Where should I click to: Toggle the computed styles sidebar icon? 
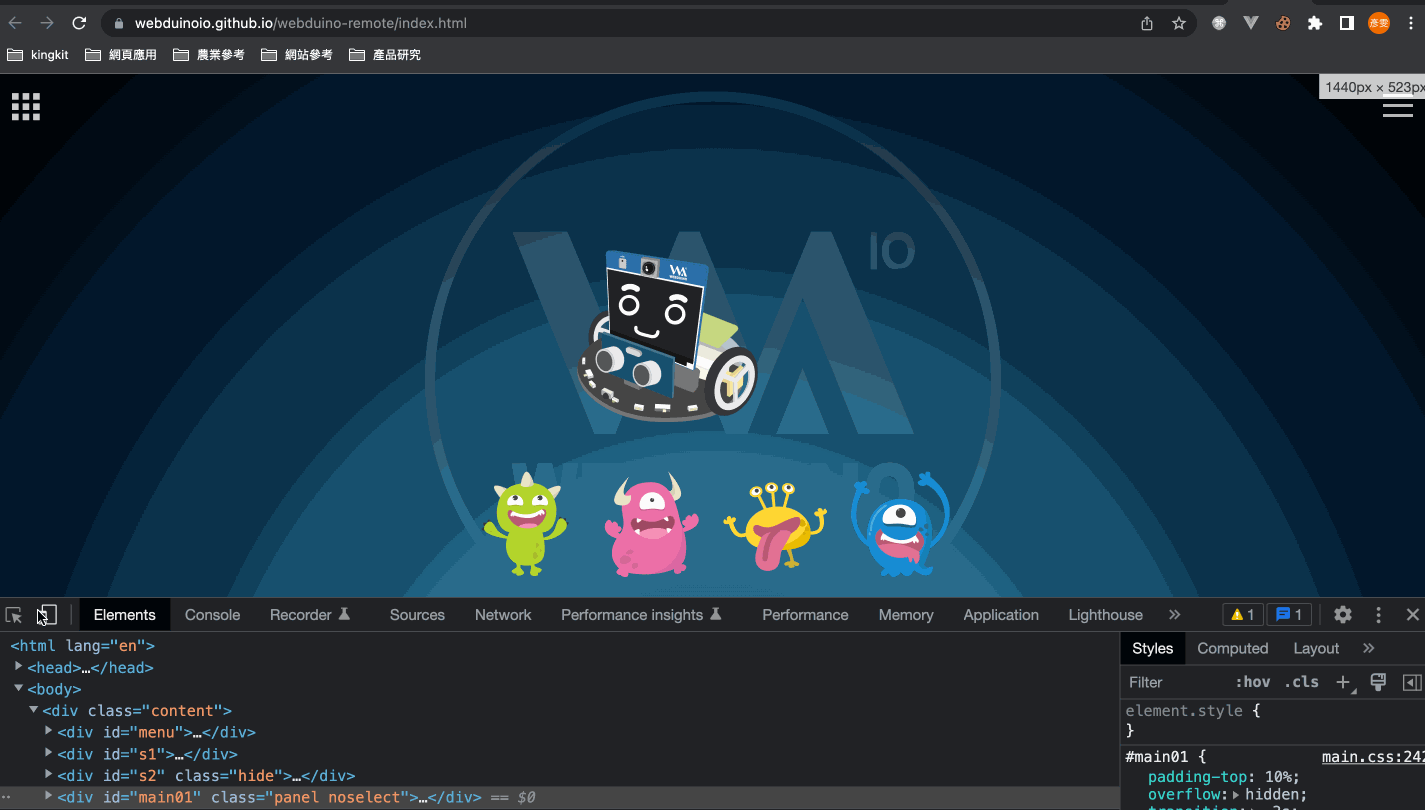(1412, 682)
